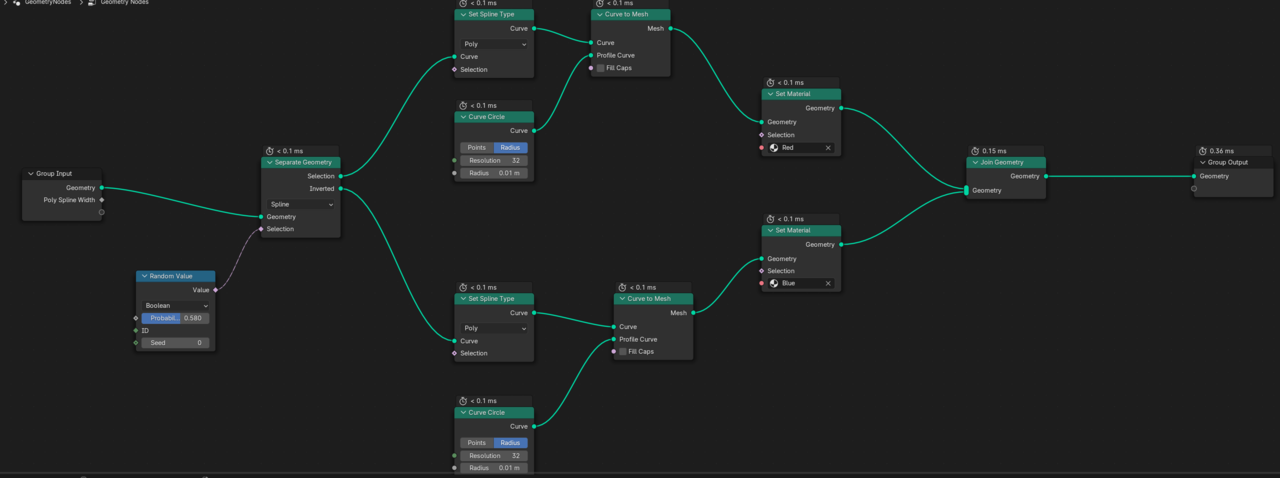Open the Poly dropdown in the lower Set Spline Type node

click(494, 328)
